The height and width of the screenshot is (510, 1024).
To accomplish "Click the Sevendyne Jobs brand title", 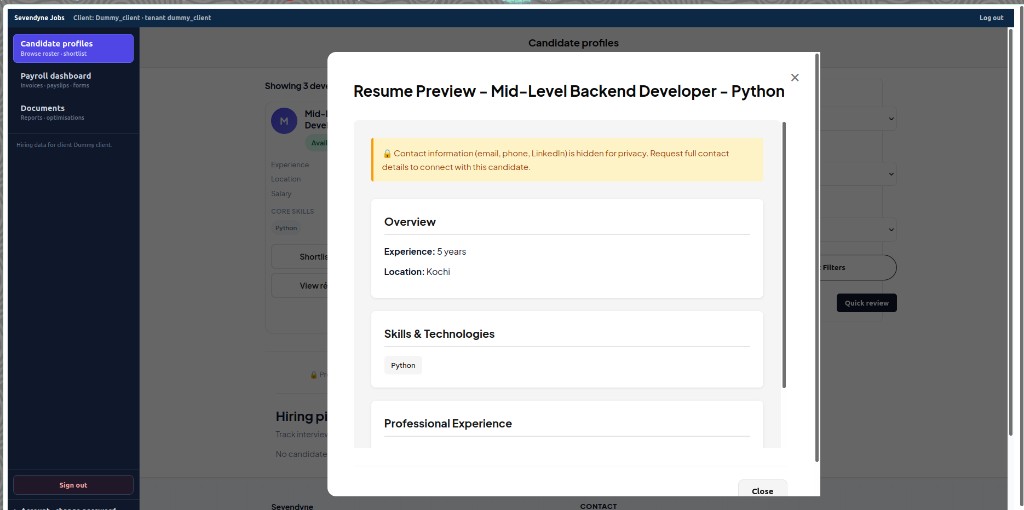I will pos(39,18).
